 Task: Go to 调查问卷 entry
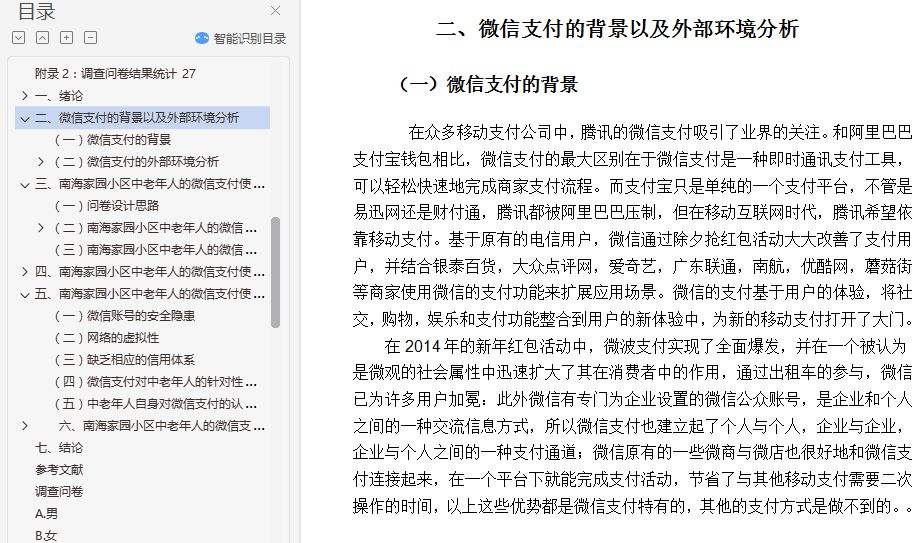pos(59,492)
